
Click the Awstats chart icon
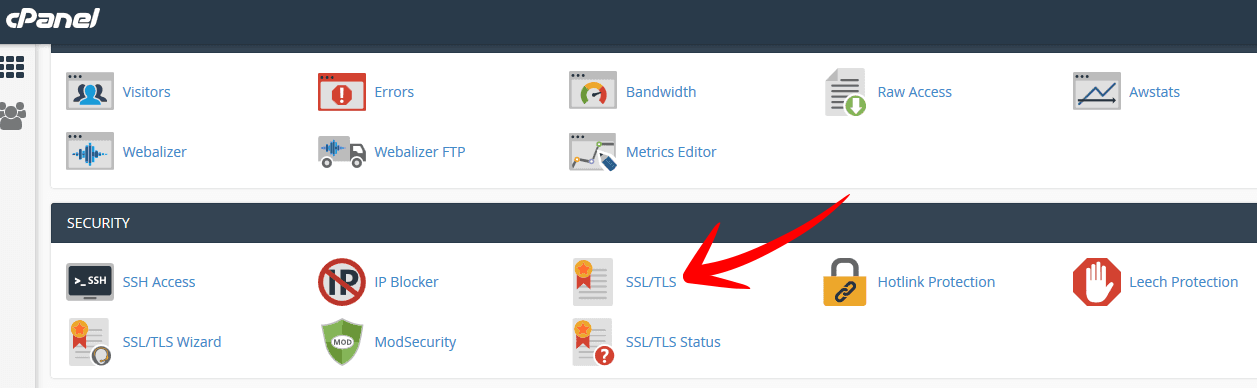click(x=1097, y=92)
